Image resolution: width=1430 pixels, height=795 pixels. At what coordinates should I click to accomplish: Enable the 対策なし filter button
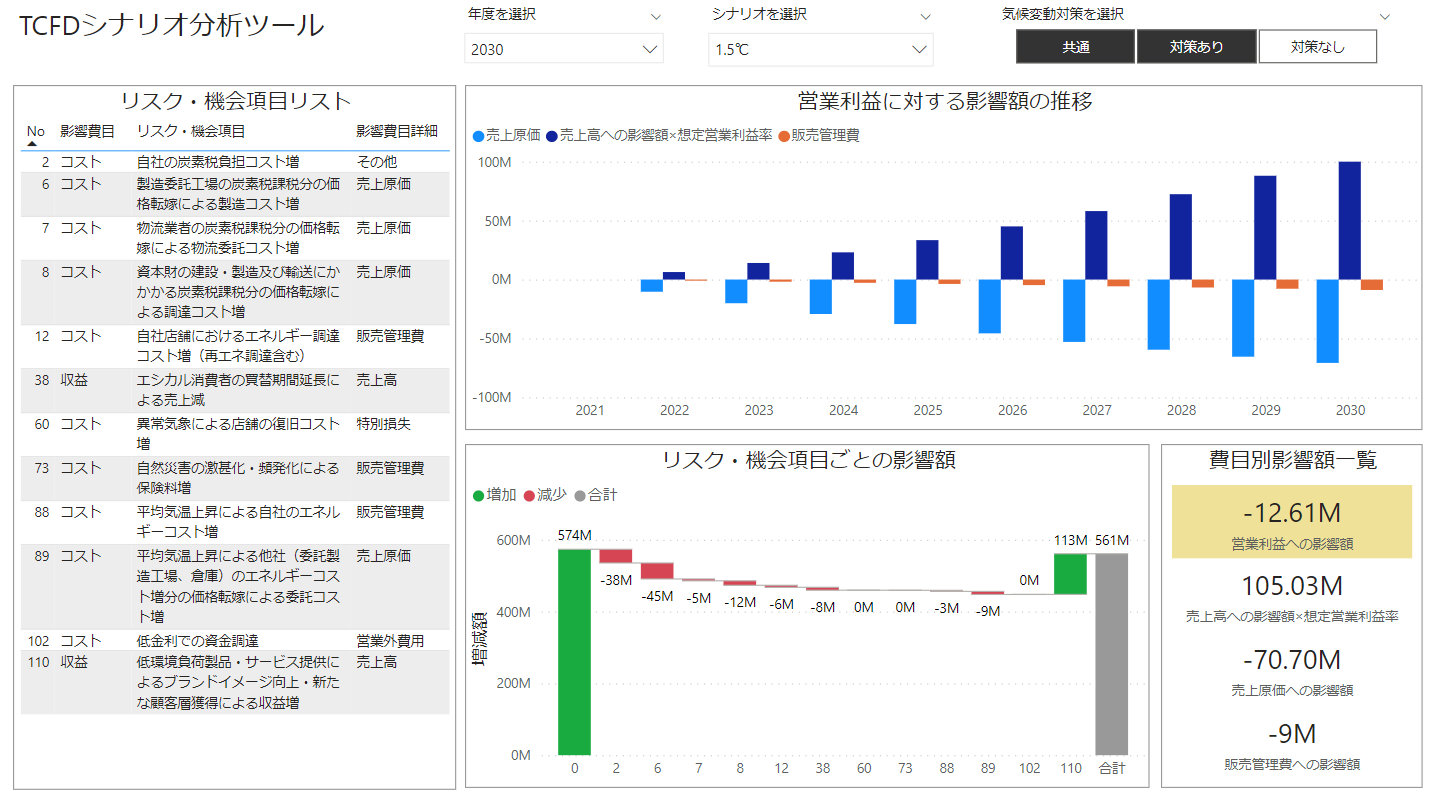[x=1317, y=47]
